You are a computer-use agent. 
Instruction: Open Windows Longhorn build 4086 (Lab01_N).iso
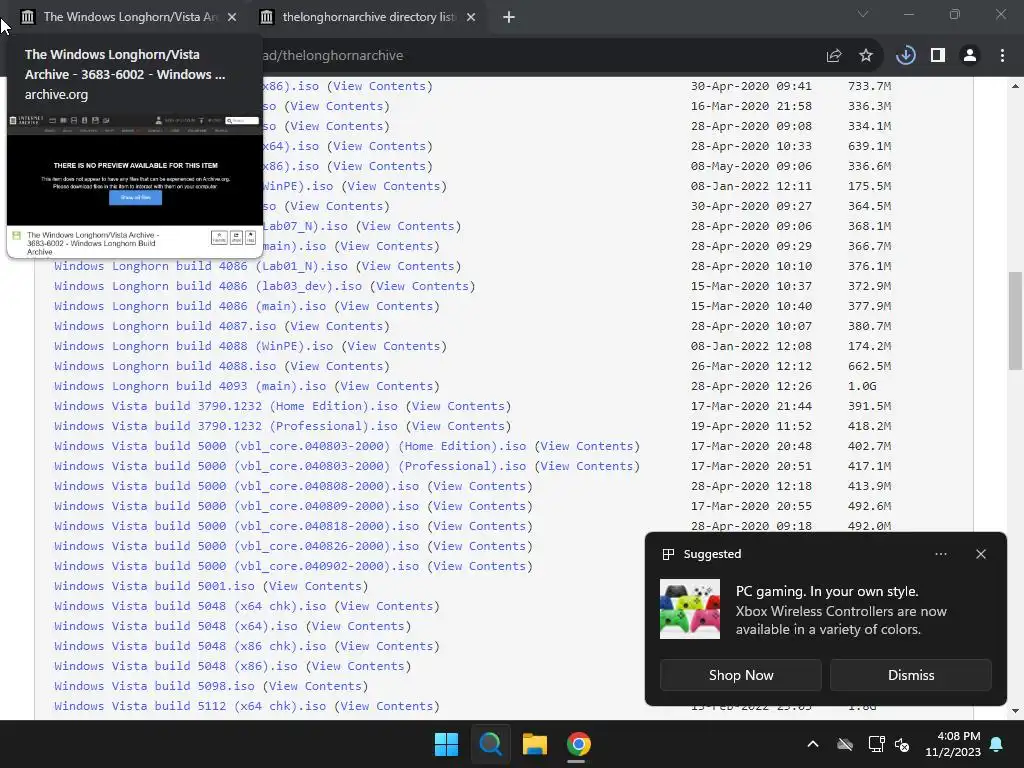200,266
